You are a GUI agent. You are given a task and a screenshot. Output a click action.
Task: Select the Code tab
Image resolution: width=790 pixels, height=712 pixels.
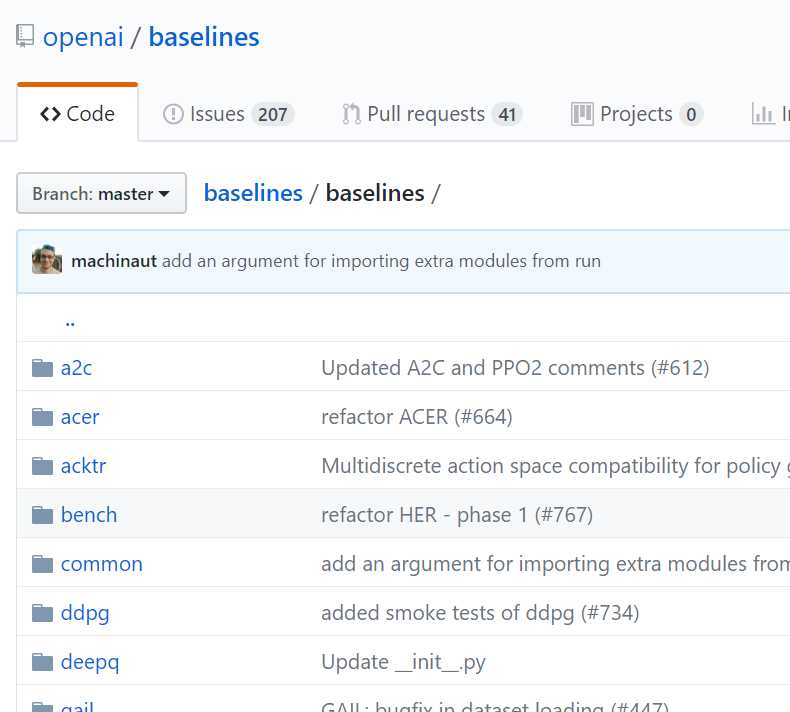(x=77, y=114)
